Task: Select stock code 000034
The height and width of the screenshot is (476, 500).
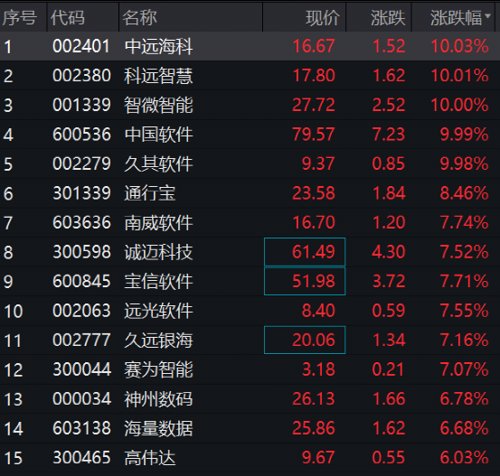Action: click(x=82, y=399)
